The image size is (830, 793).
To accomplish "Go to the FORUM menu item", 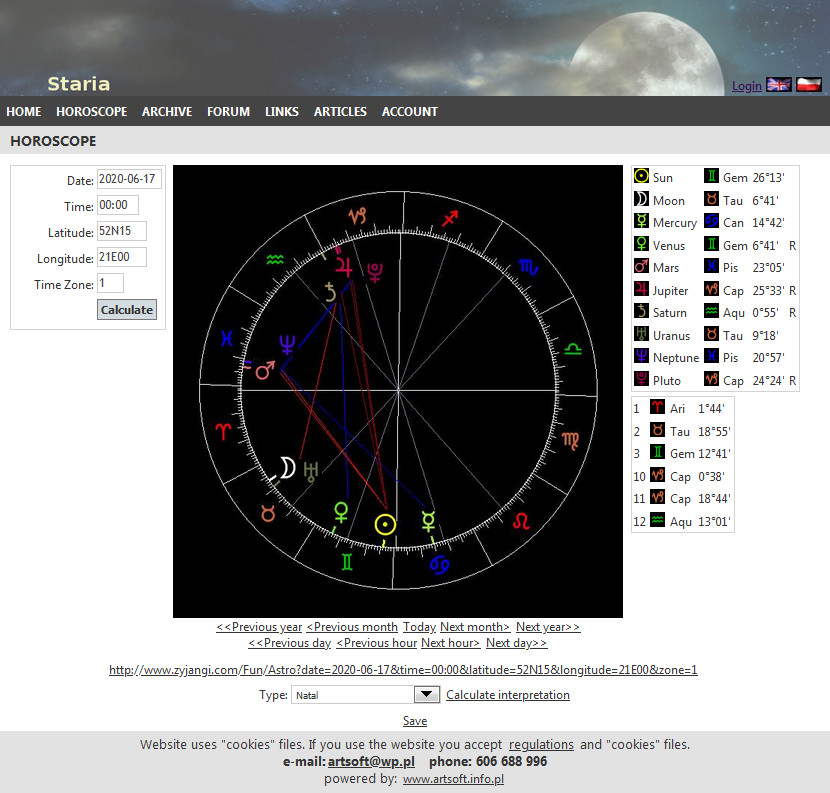I will 228,112.
